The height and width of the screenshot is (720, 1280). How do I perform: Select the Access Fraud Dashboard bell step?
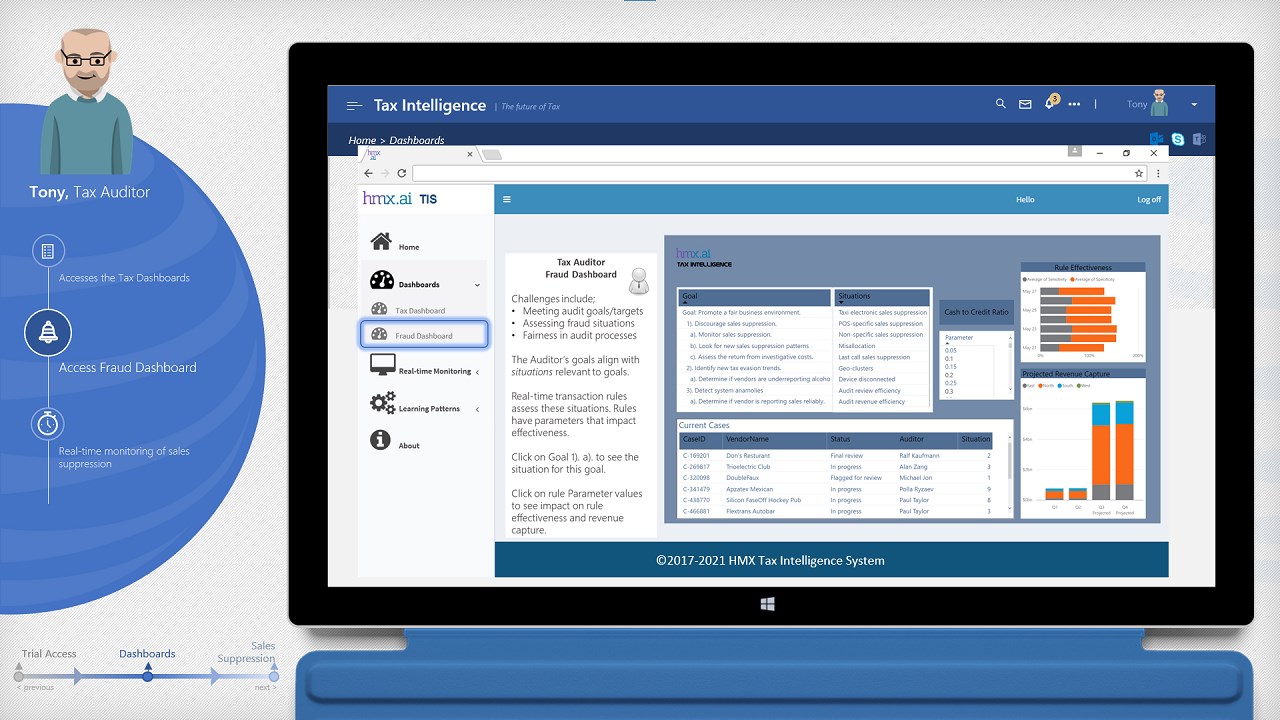(x=48, y=333)
